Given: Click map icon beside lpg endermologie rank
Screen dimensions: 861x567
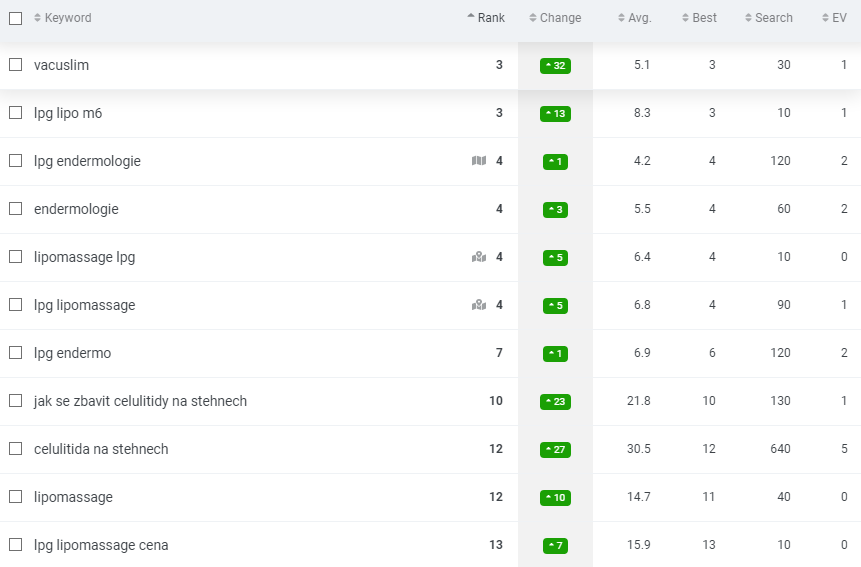Looking at the screenshot, I should click(479, 161).
